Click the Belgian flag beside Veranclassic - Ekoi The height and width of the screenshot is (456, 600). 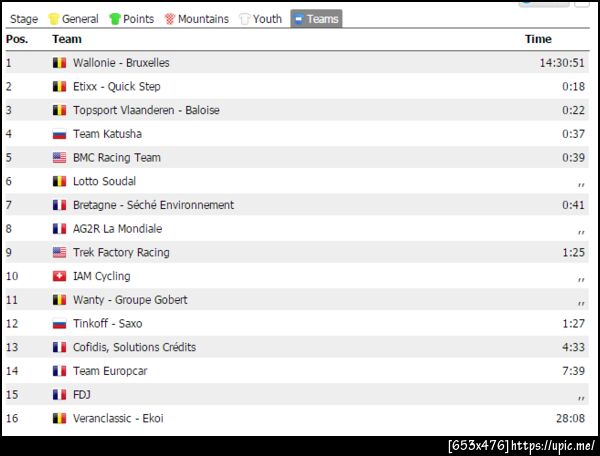tap(59, 419)
